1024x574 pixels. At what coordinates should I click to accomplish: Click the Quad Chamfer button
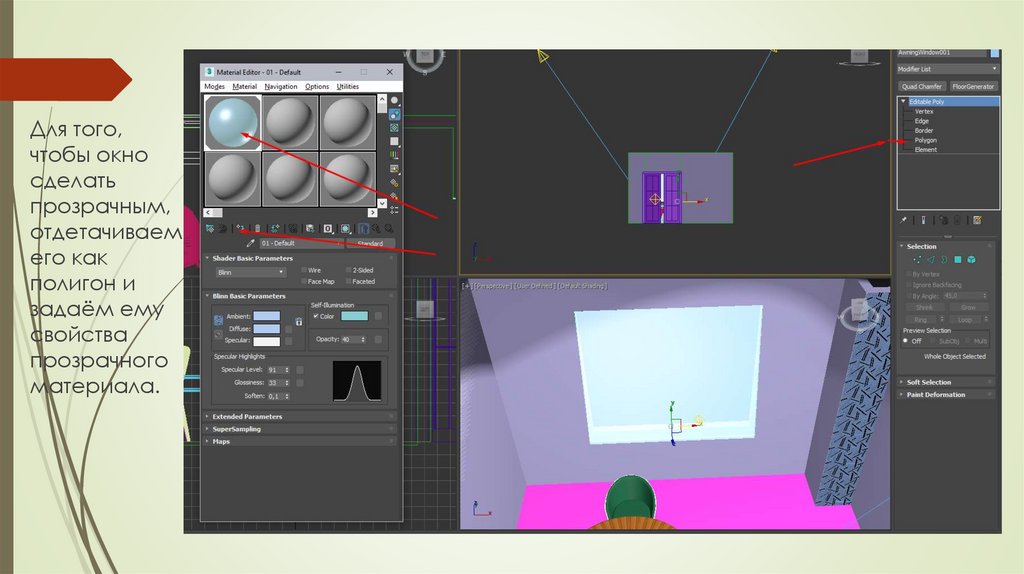click(x=921, y=86)
